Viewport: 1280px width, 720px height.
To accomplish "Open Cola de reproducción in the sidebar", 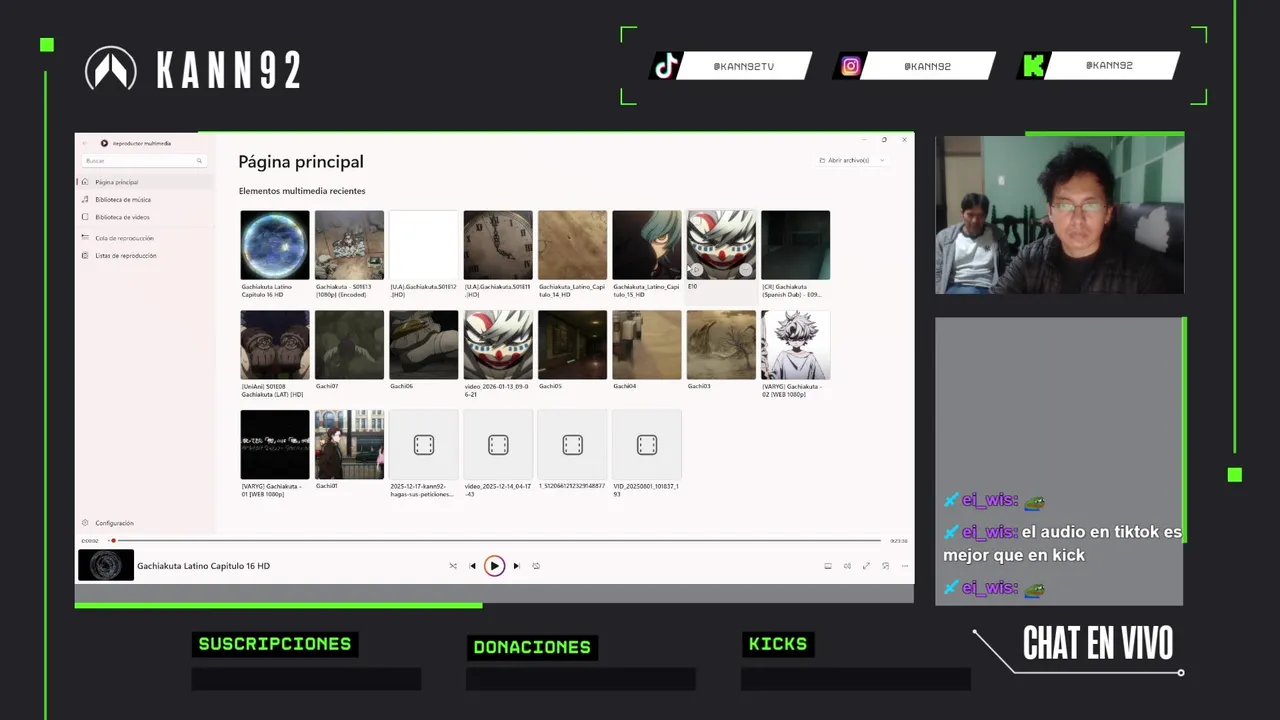I will [145, 238].
